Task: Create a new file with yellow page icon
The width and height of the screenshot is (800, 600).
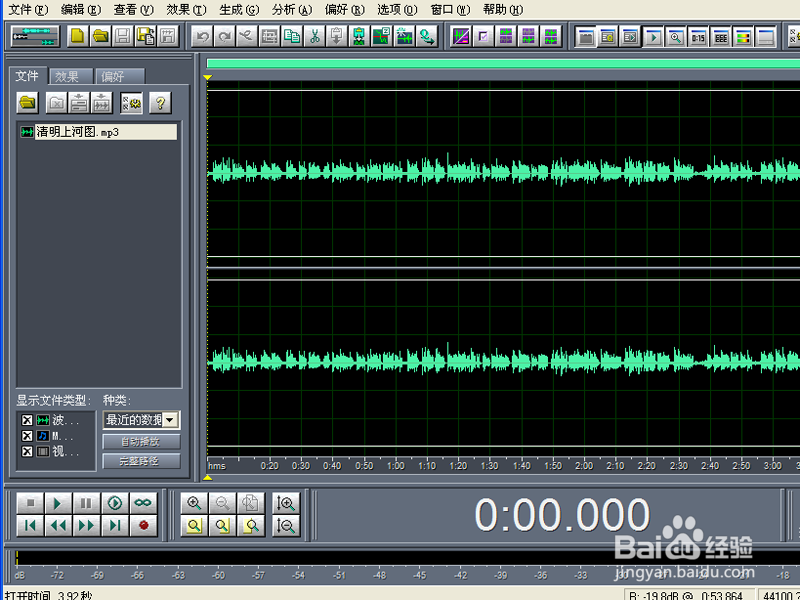Action: tap(78, 36)
